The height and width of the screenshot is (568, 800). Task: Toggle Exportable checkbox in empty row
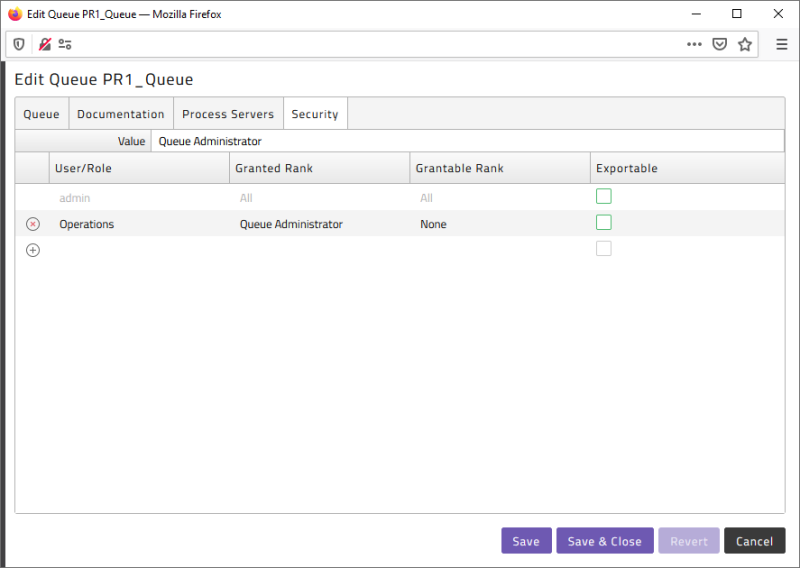coord(604,249)
